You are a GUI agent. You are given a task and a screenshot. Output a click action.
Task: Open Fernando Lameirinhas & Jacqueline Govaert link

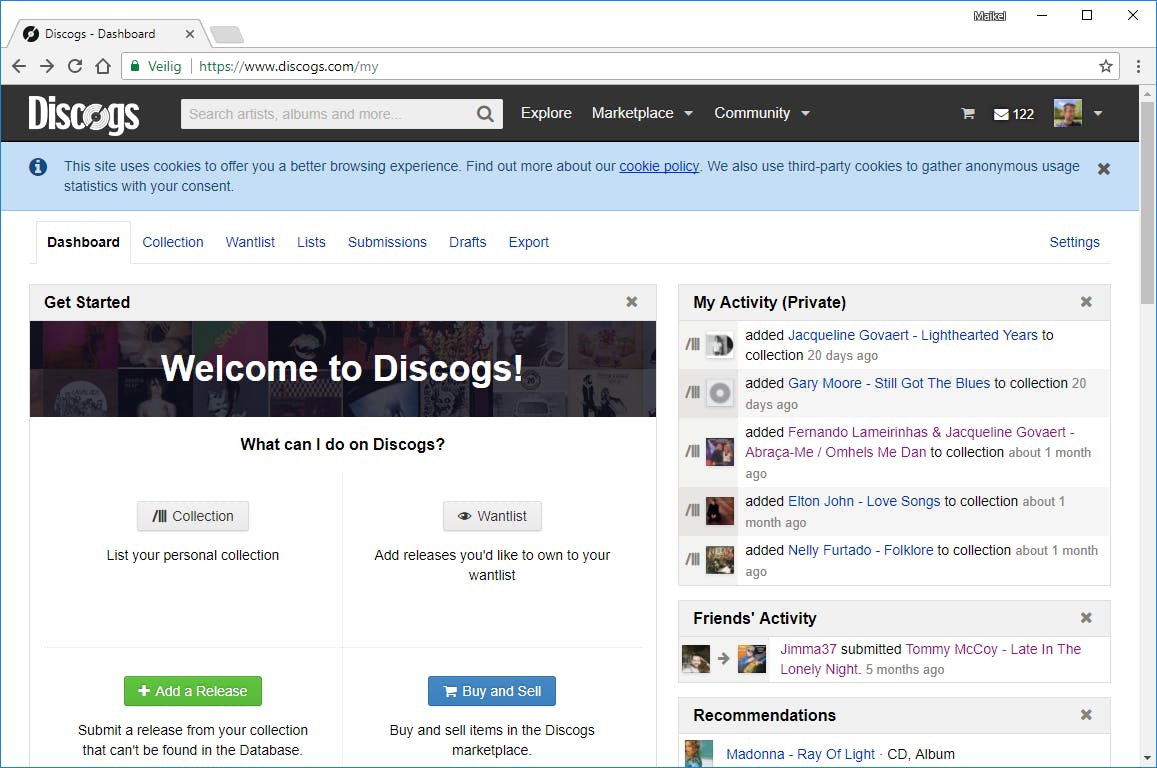pyautogui.click(x=910, y=442)
